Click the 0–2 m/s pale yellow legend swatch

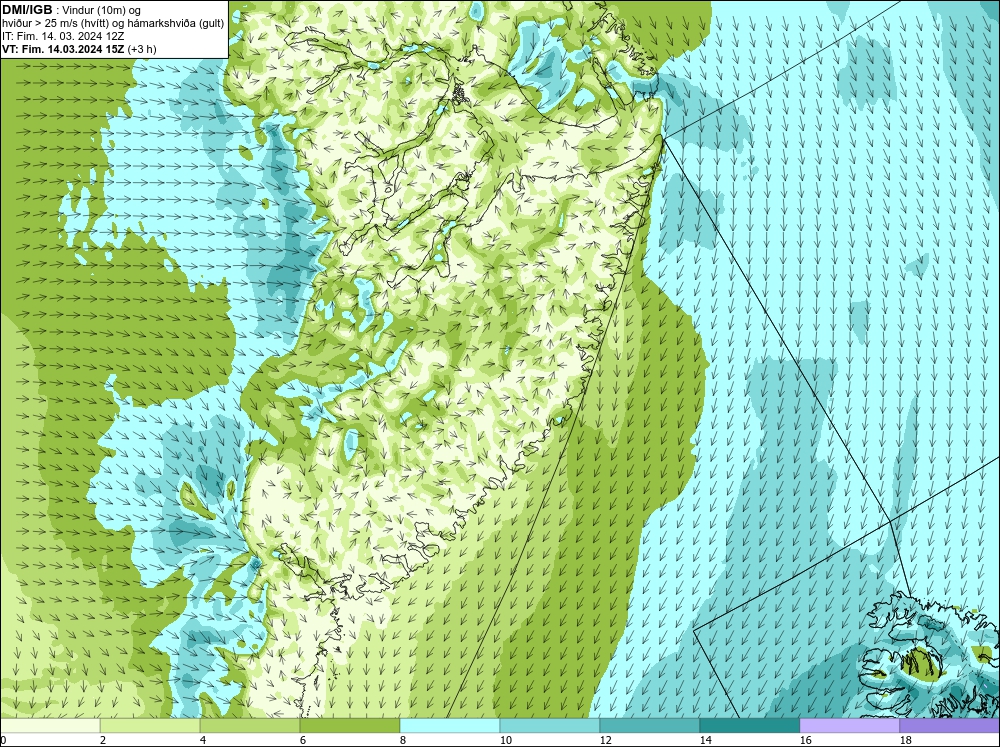pyautogui.click(x=50, y=726)
